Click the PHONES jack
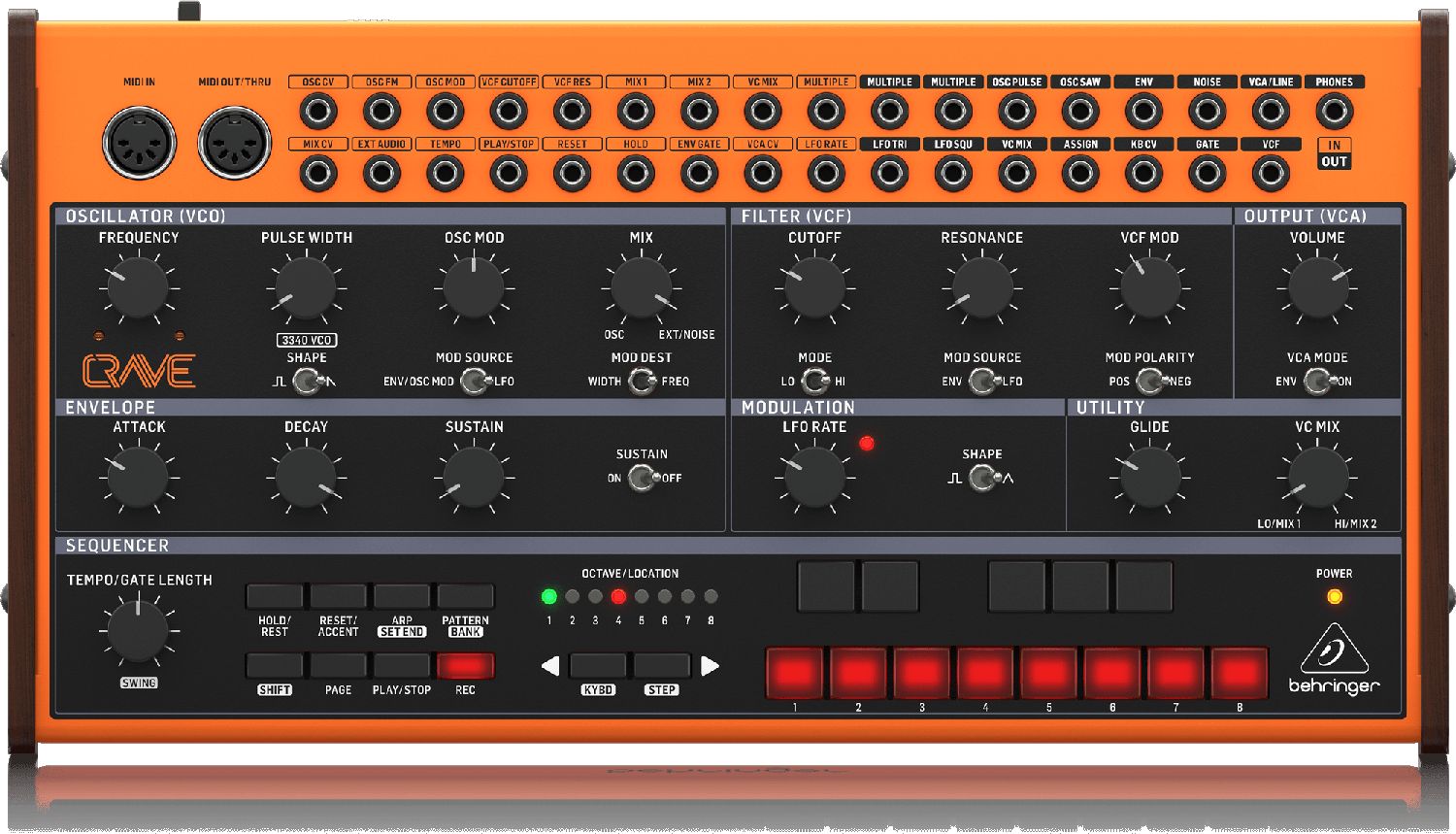 1334,112
